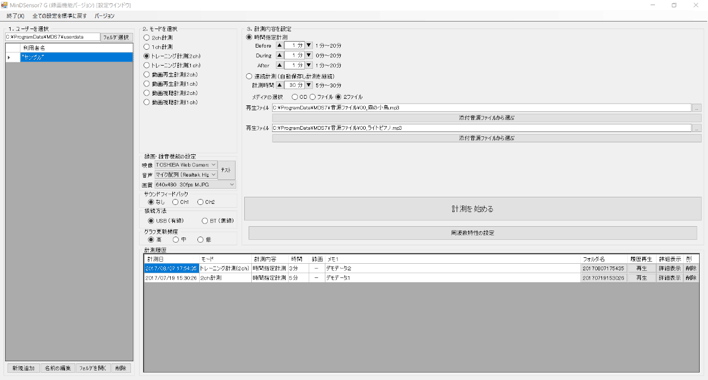Click the down arrow beside Before minutes
Screen dimensions: 708x380
pos(309,46)
